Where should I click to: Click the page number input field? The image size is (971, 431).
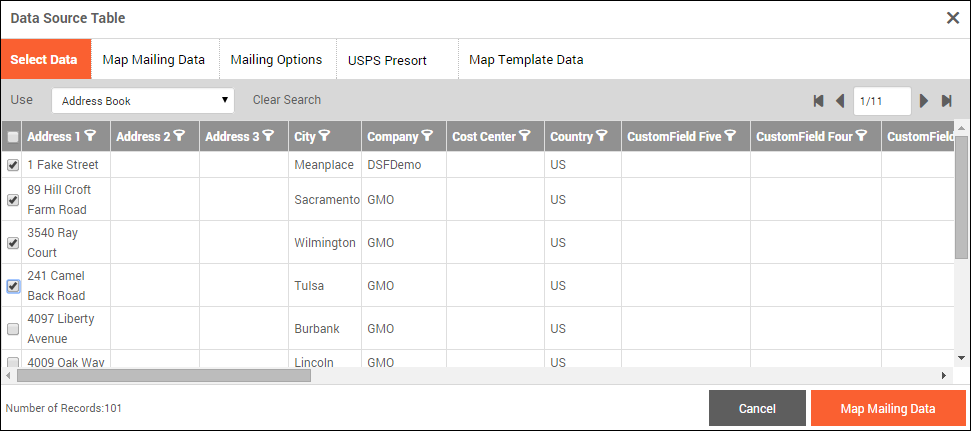tap(881, 101)
